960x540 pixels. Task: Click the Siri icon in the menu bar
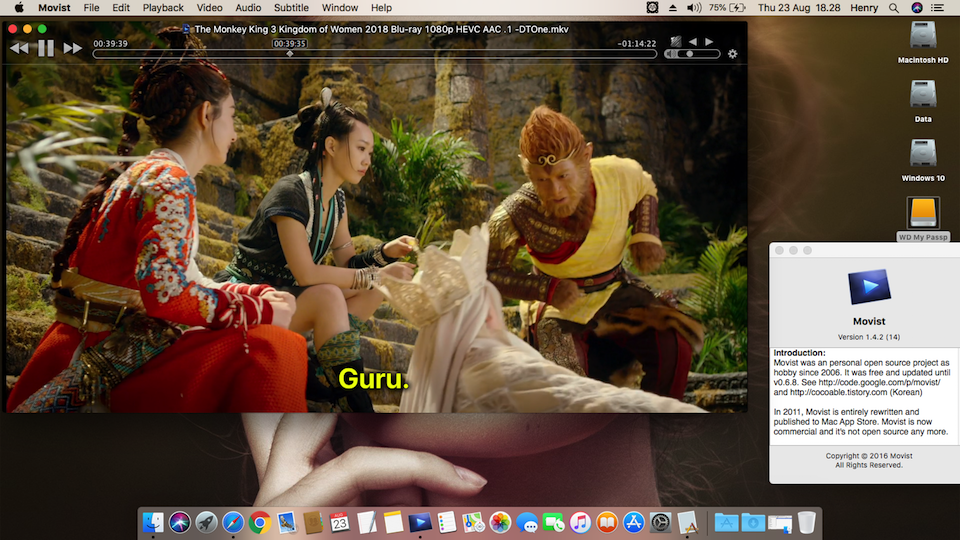click(x=917, y=8)
